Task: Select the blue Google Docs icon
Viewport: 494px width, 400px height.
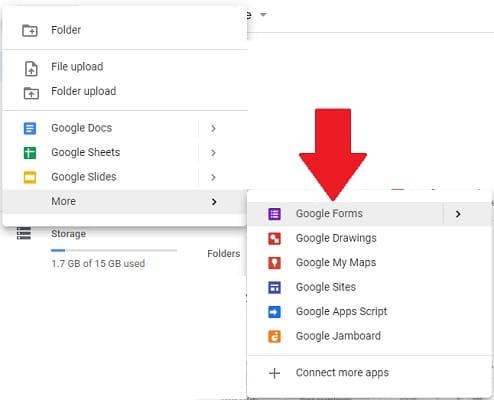Action: 30,128
